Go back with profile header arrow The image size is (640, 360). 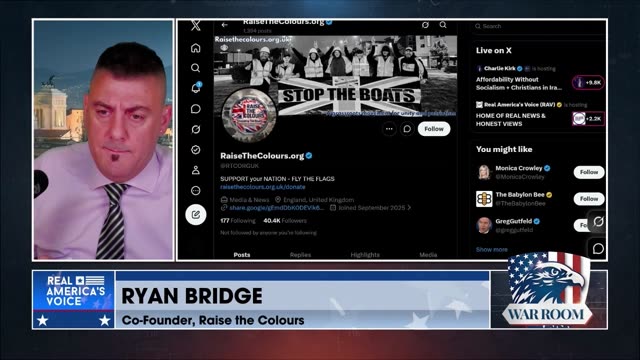pos(224,25)
